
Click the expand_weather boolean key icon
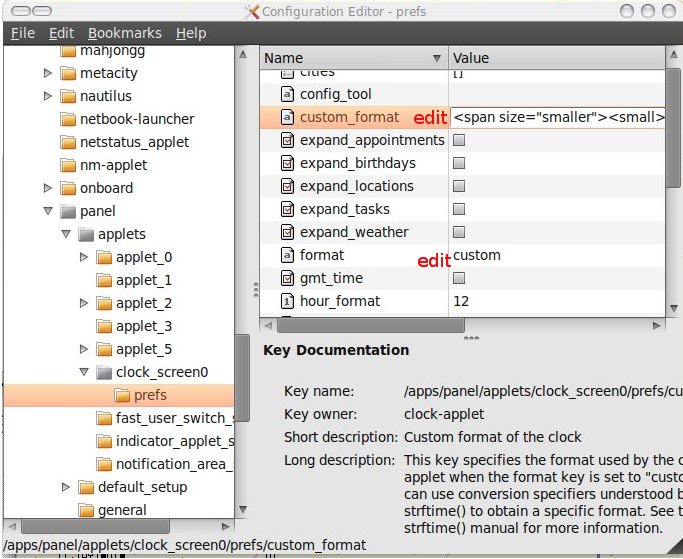287,232
